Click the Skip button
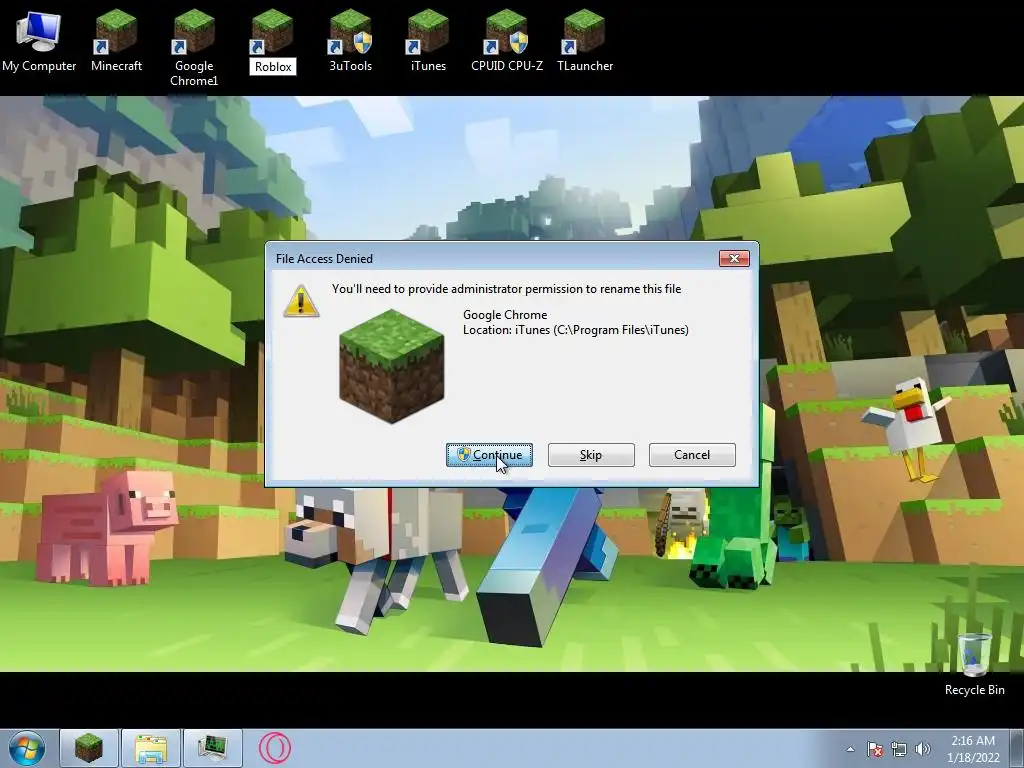Screen dimensions: 1024x768 591,455
